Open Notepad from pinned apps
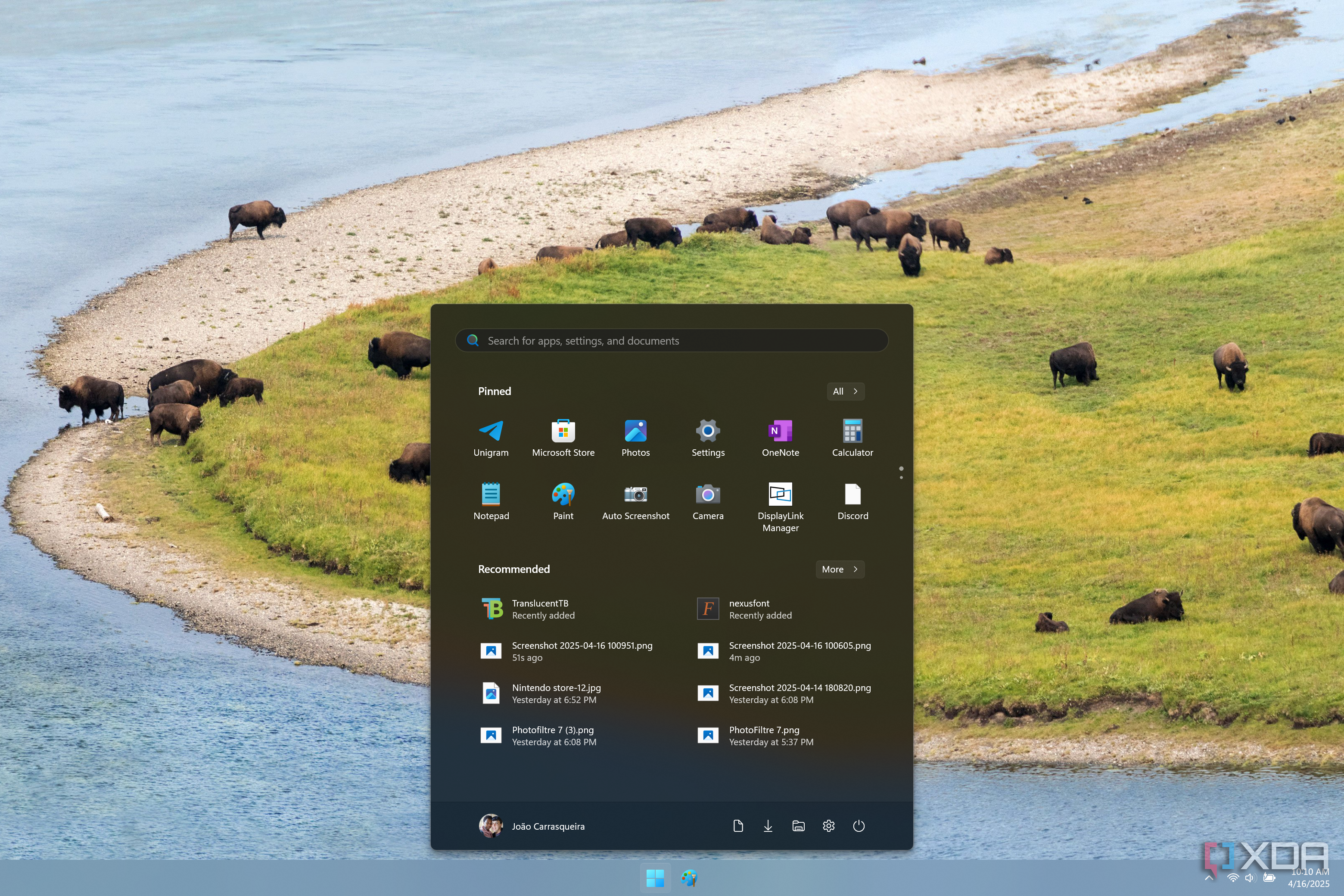The image size is (1344, 896). pyautogui.click(x=490, y=501)
